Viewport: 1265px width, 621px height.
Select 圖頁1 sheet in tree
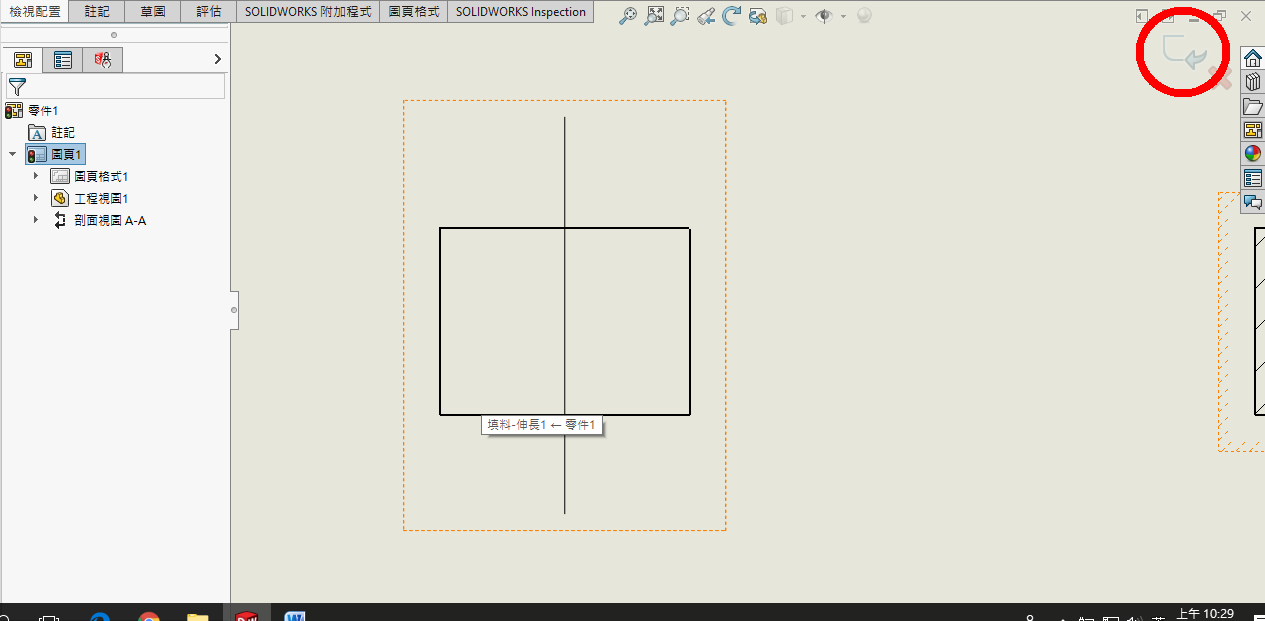tap(56, 154)
